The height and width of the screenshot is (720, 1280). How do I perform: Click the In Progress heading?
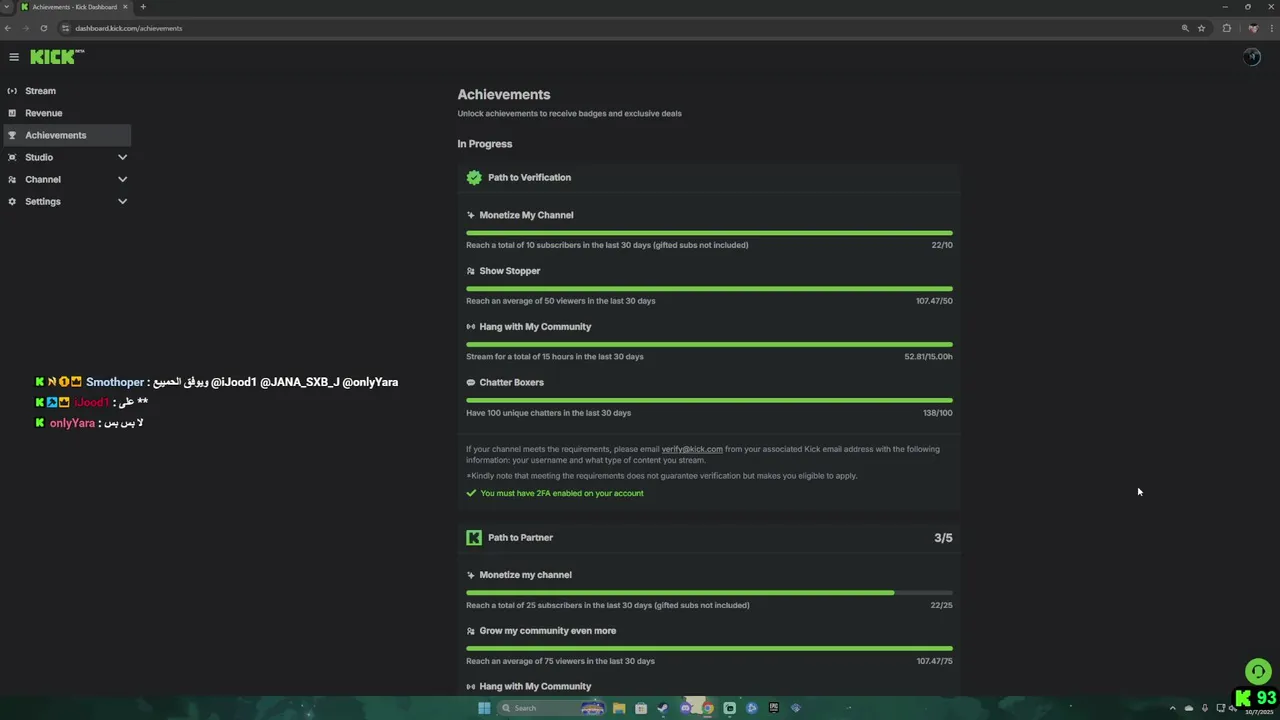pyautogui.click(x=485, y=144)
